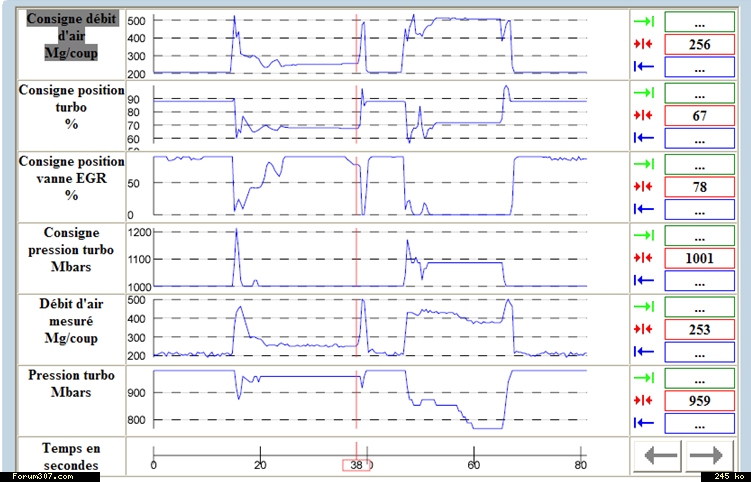751x482 pixels.
Task: Click red cursor icon for Consigne position vanne EGR
Action: [x=643, y=186]
